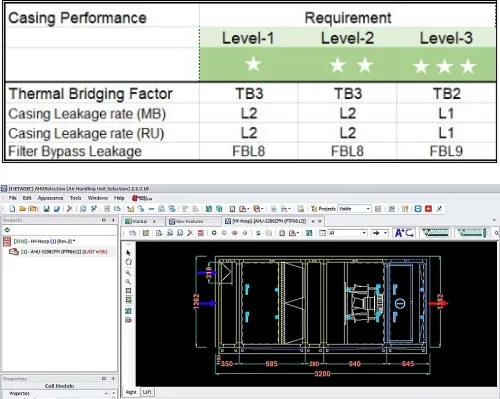Image resolution: width=500 pixels, height=399 pixels.
Task: Open the Help menu
Action: tap(119, 198)
